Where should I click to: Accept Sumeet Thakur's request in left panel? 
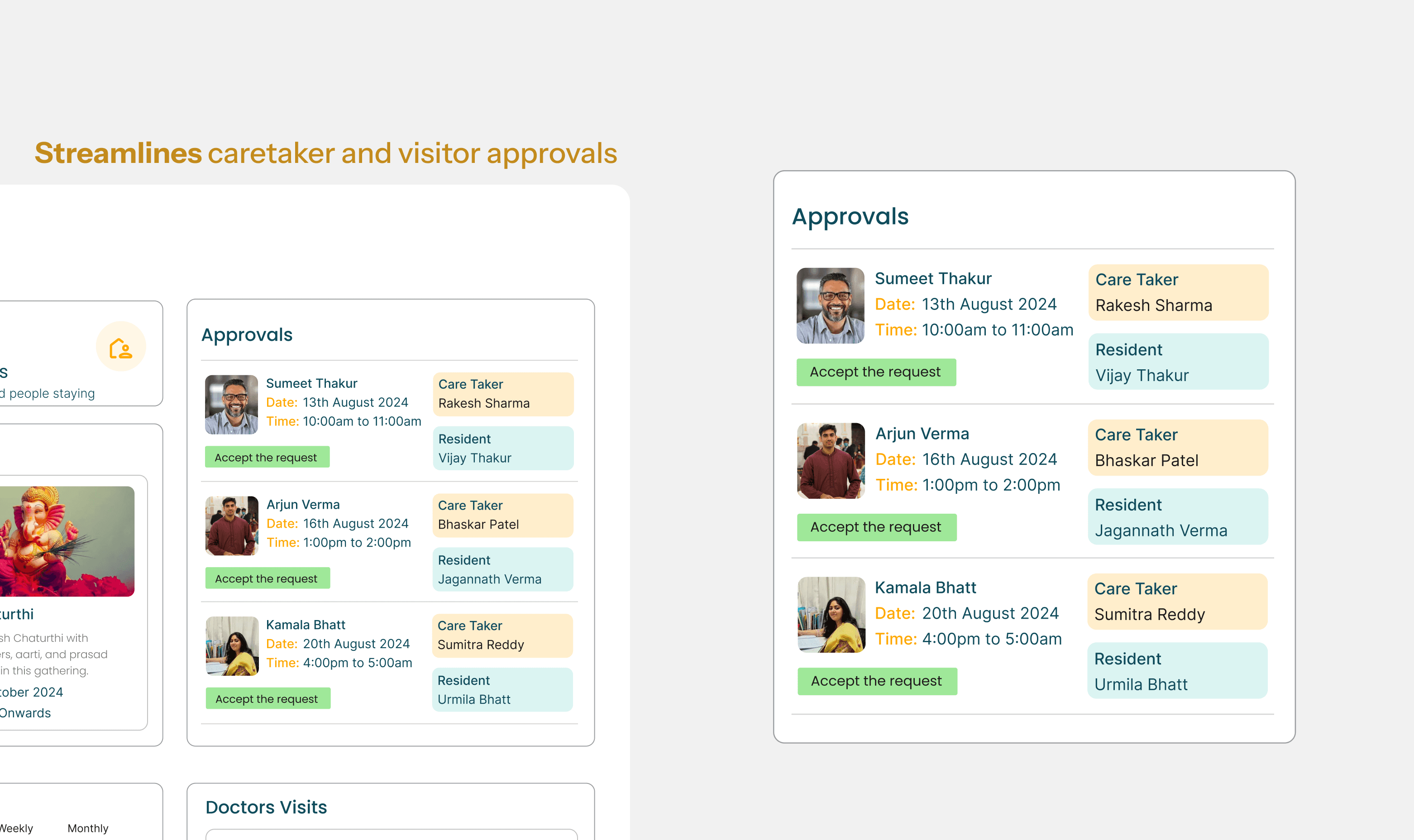pos(267,458)
